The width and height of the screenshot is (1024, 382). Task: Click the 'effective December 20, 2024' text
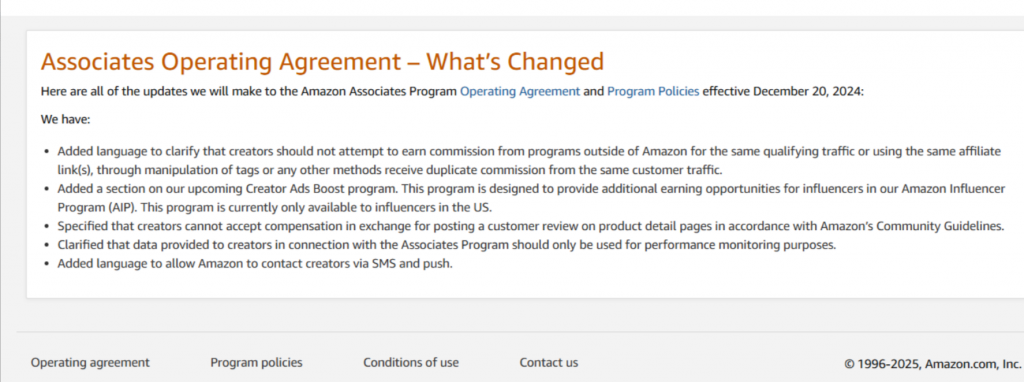click(x=783, y=91)
